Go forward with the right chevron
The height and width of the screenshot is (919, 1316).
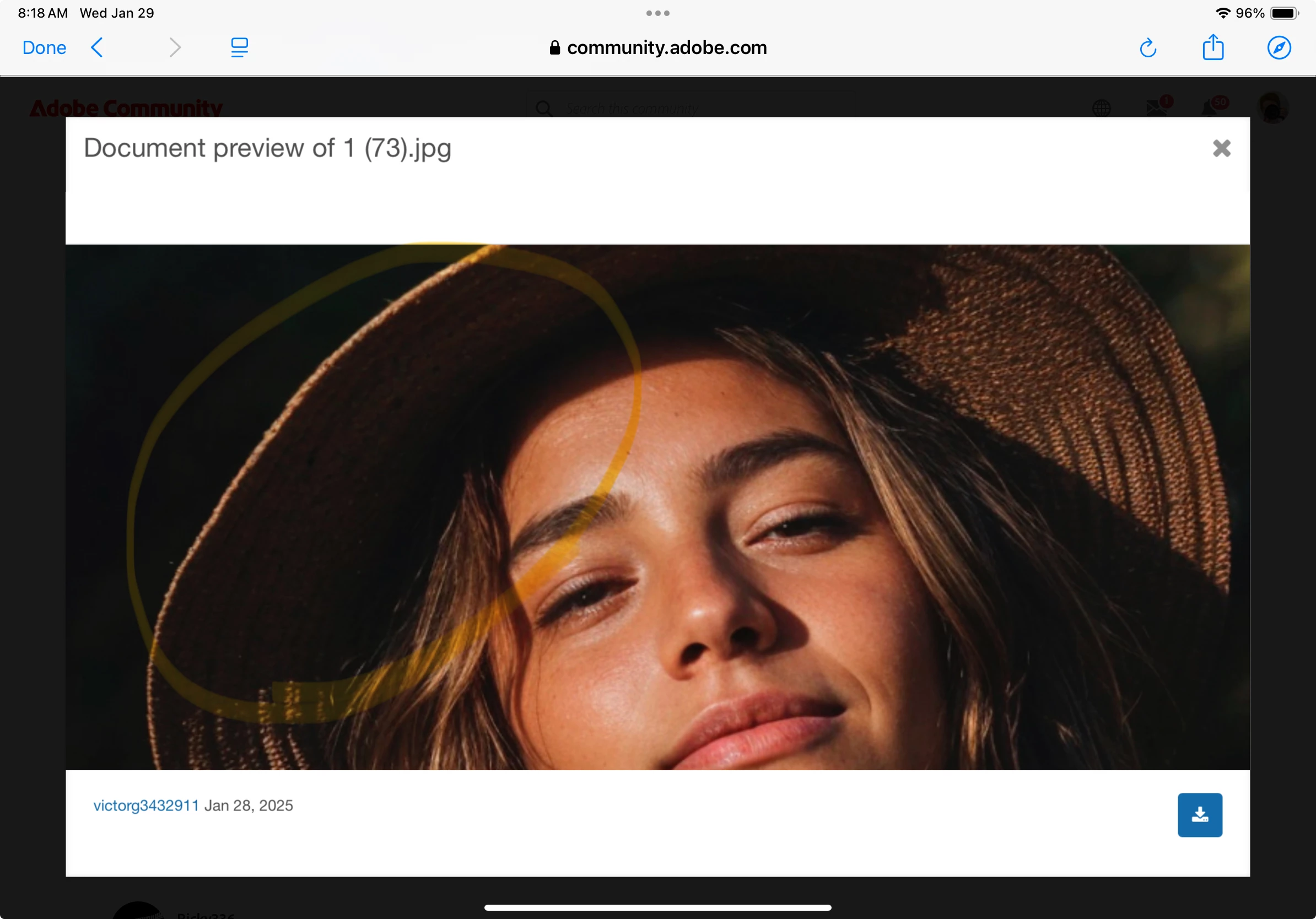point(175,47)
